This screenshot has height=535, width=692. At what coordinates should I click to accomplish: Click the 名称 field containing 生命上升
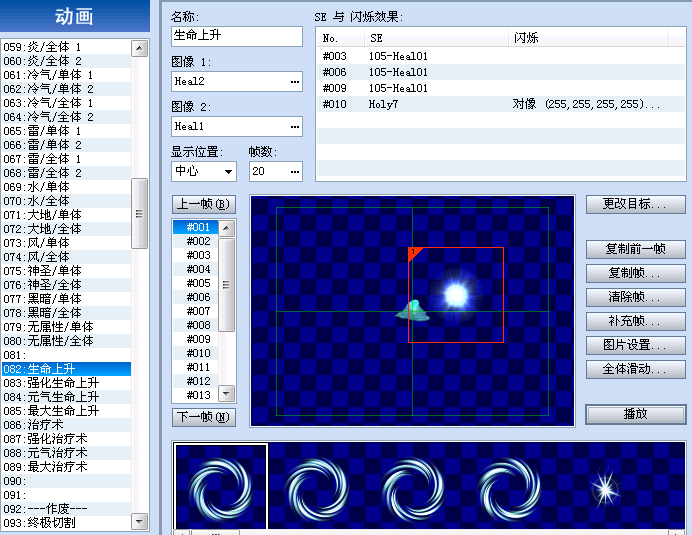[x=237, y=36]
